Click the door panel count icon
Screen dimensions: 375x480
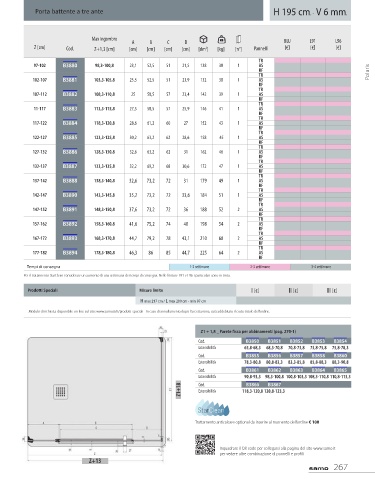(x=238, y=39)
